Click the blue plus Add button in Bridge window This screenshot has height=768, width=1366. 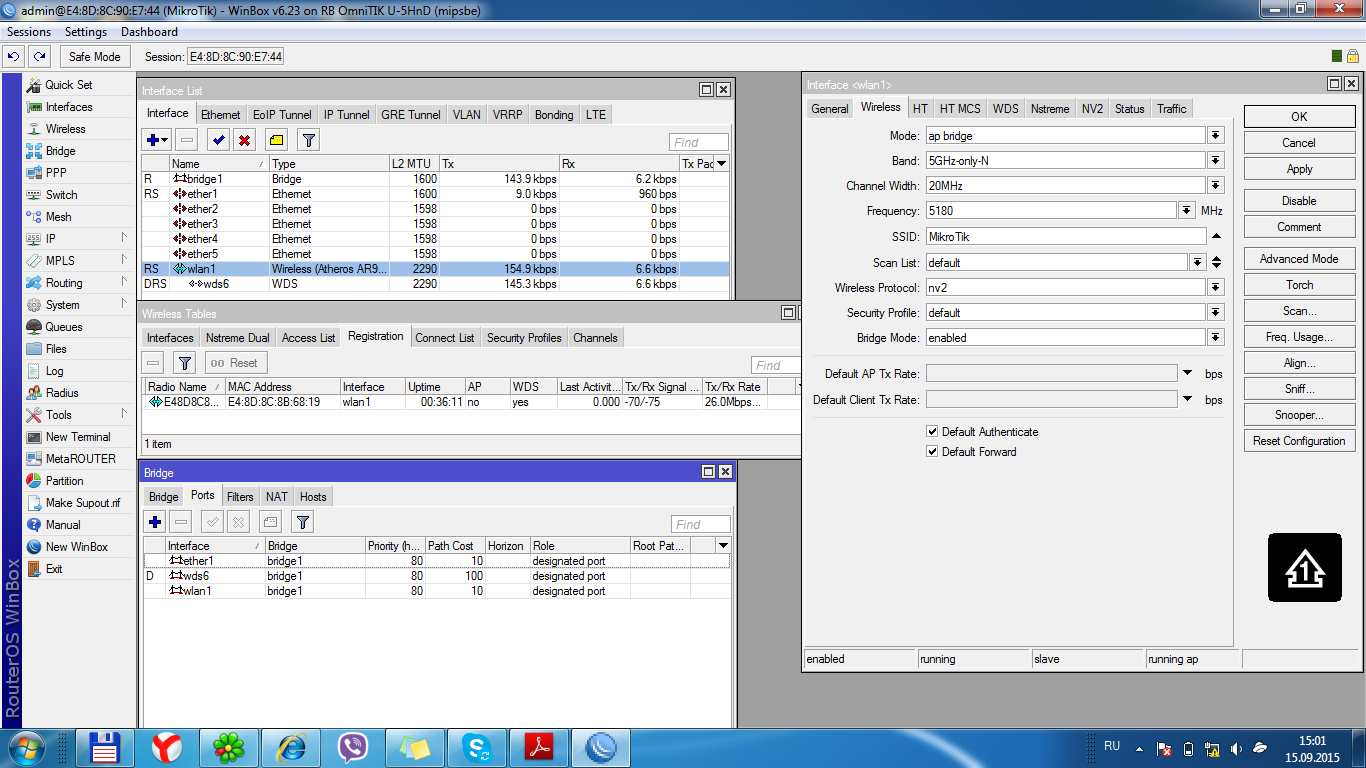[x=155, y=521]
